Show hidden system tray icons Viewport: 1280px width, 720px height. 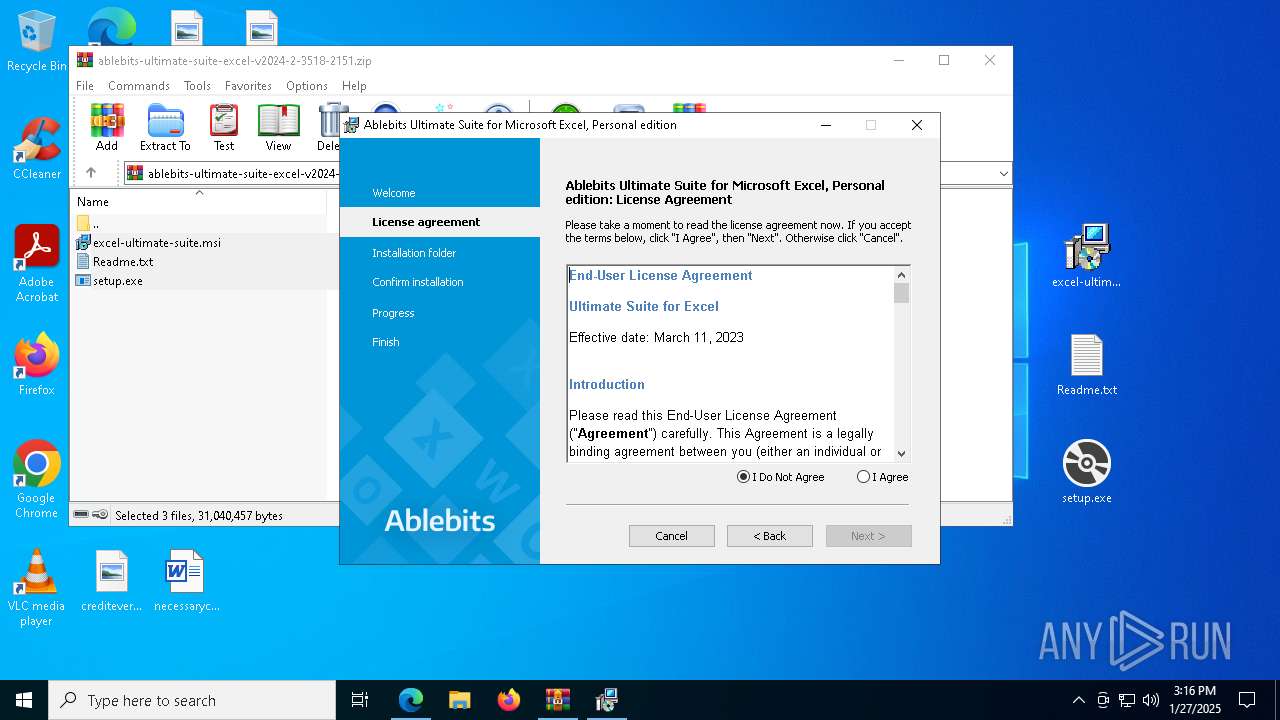(1078, 700)
